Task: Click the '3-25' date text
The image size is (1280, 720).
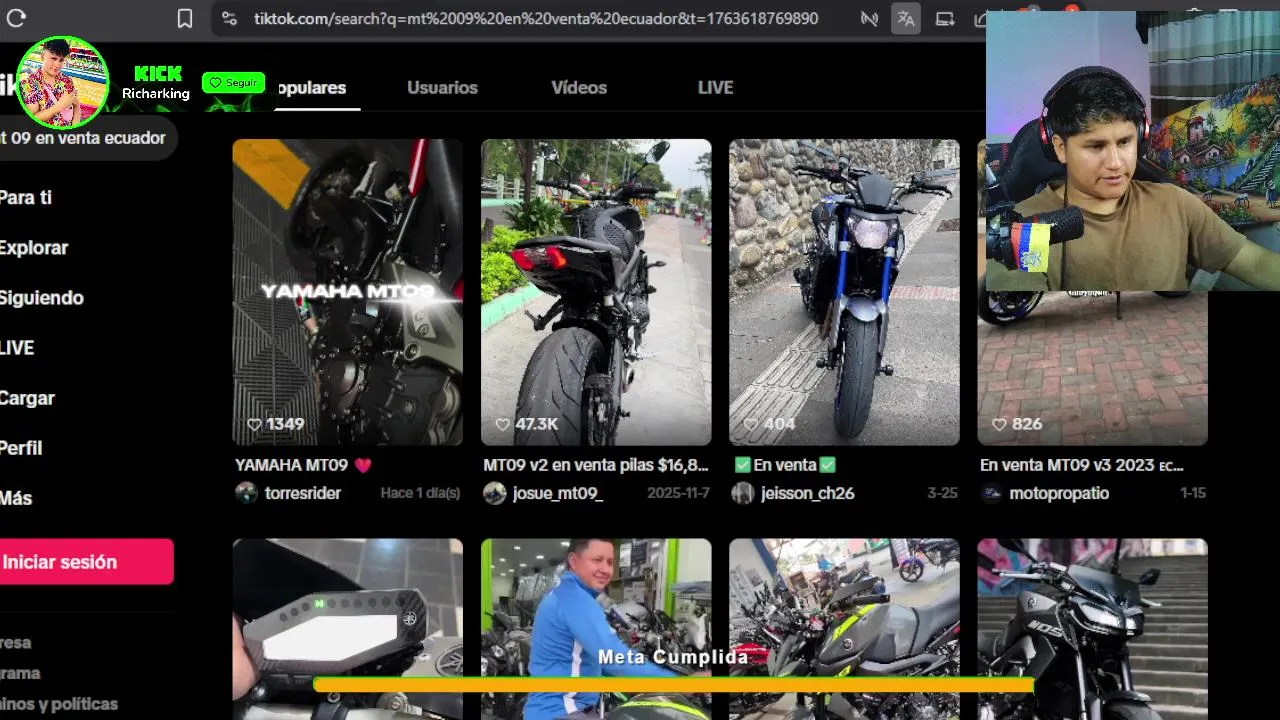Action: pyautogui.click(x=942, y=493)
